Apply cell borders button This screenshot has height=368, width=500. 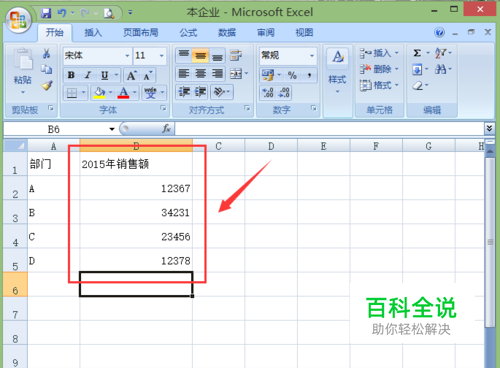pyautogui.click(x=72, y=93)
